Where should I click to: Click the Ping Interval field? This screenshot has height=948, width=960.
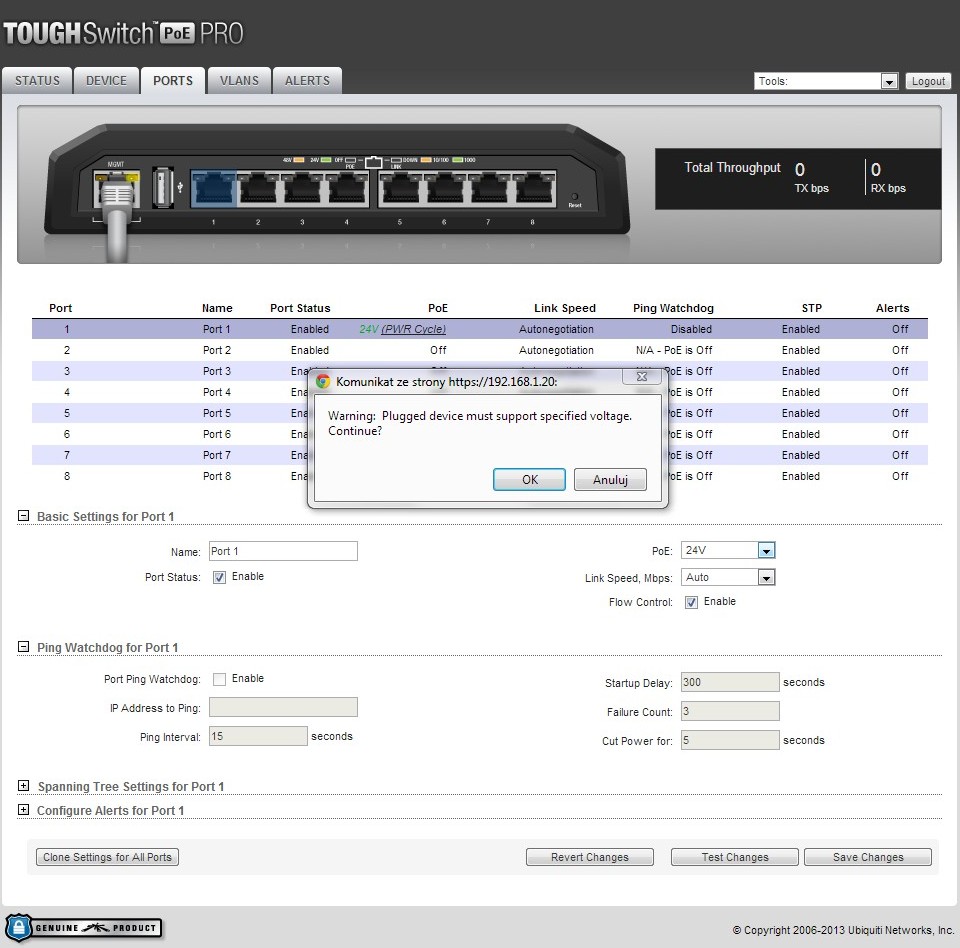[258, 736]
